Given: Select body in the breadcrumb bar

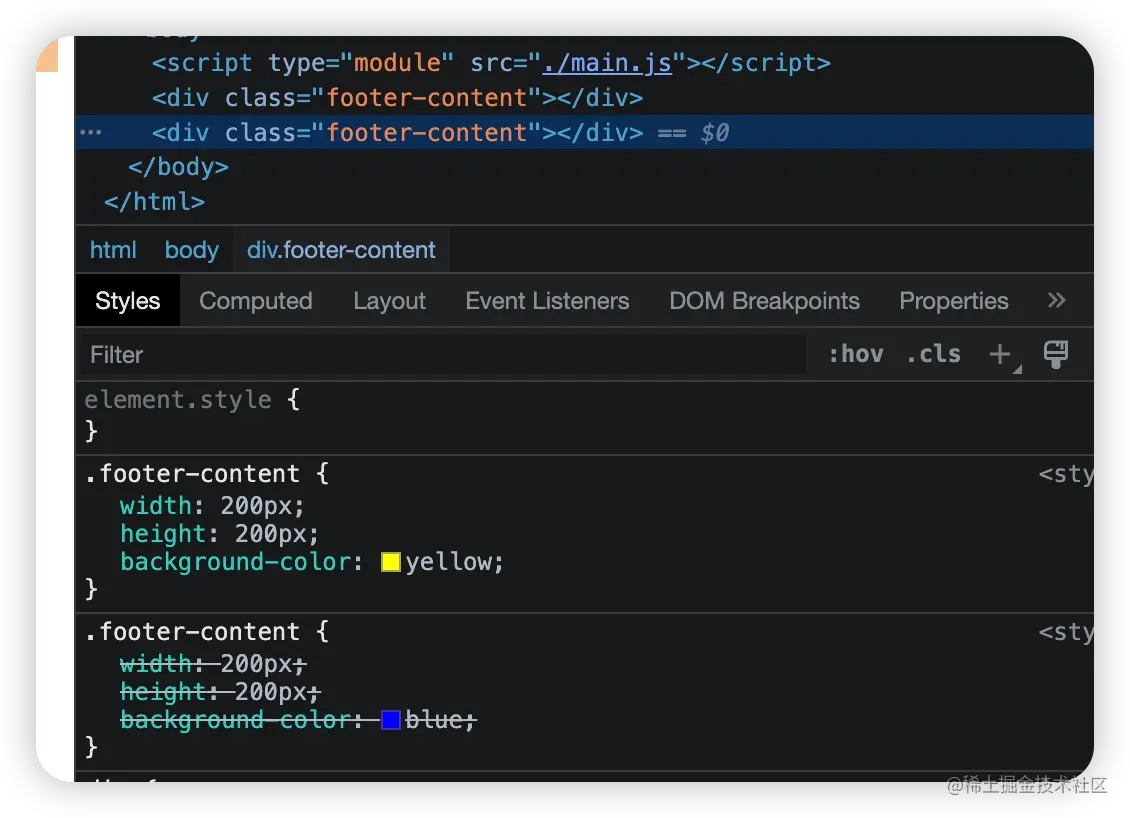Looking at the screenshot, I should pos(192,250).
